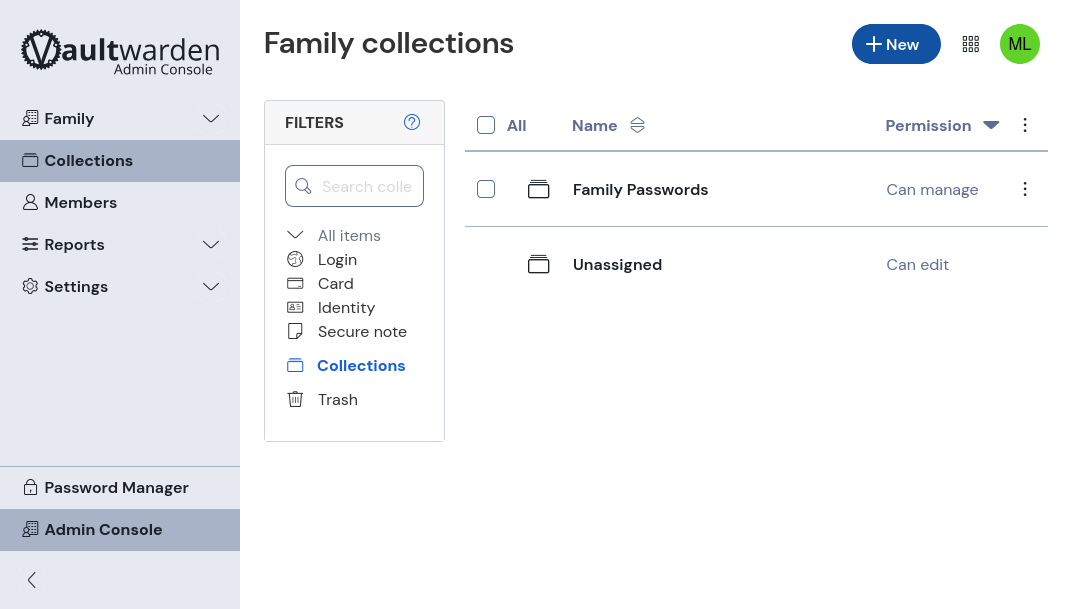Click the Vaultwarden Admin Console logo
Image resolution: width=1072 pixels, height=609 pixels.
(x=120, y=52)
